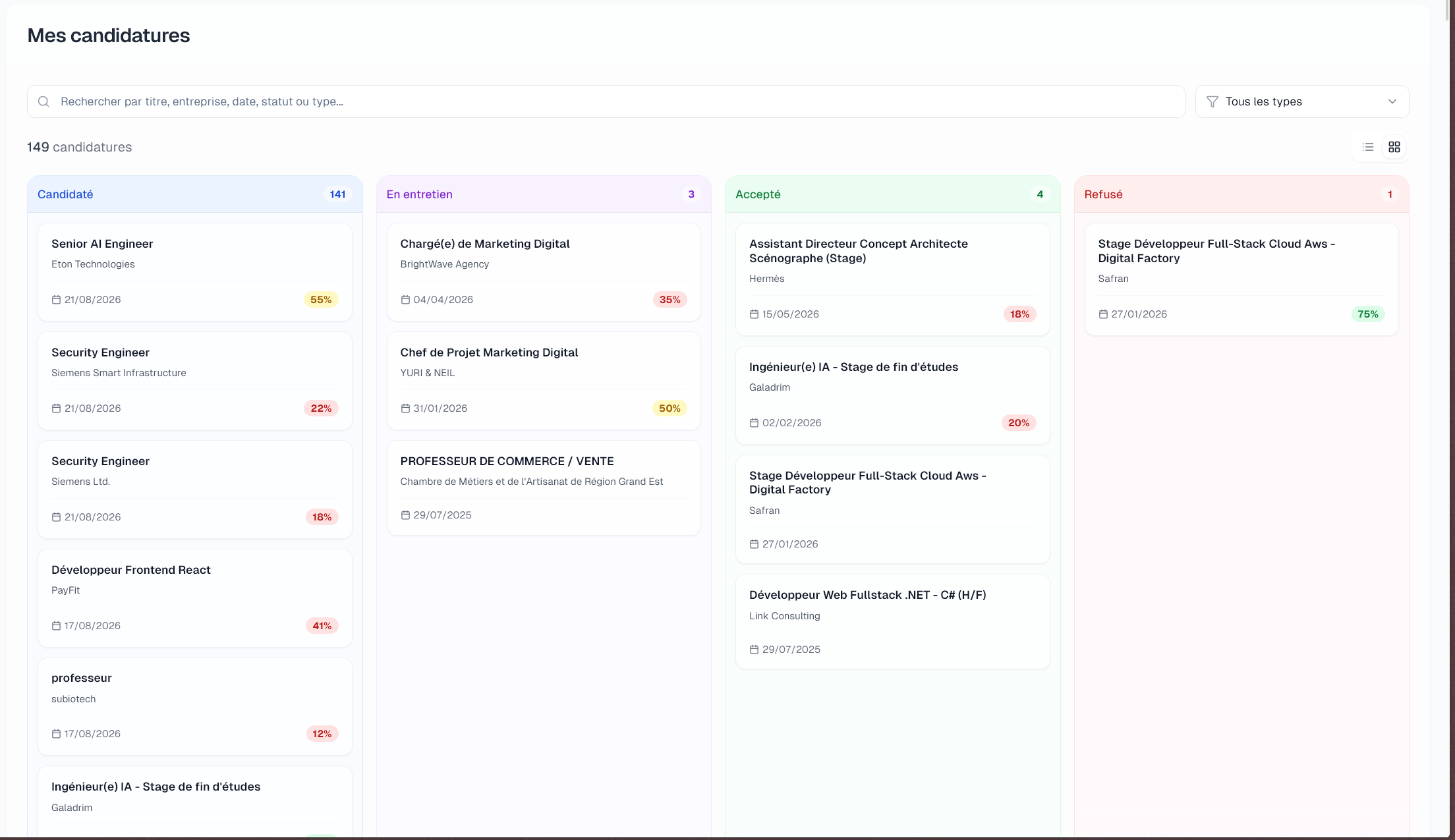The image size is (1455, 840).
Task: Open Développeur Frontend React card
Action: (195, 598)
